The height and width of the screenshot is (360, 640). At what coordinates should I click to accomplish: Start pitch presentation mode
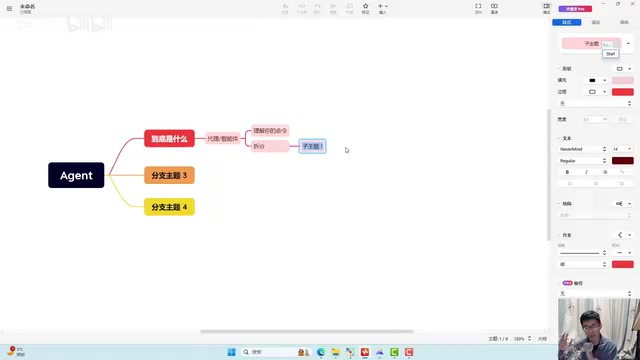(494, 8)
